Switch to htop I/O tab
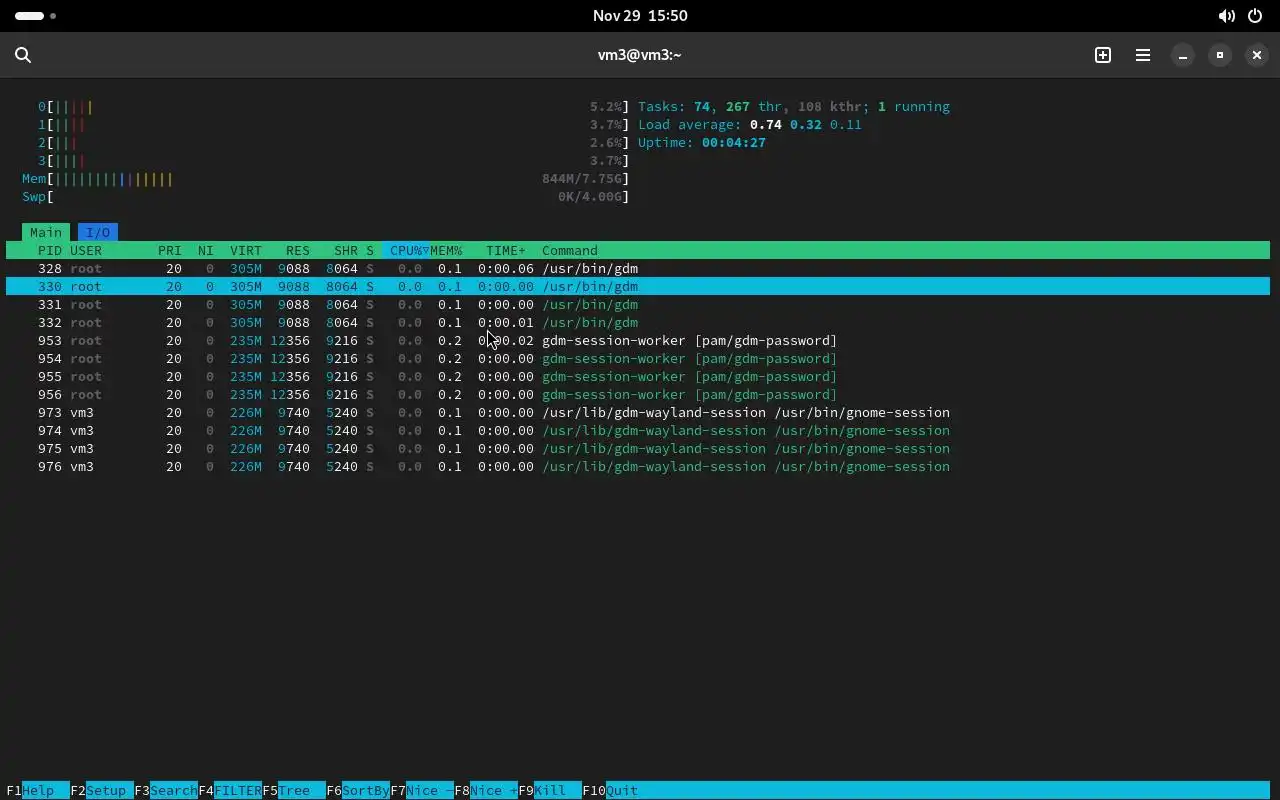The width and height of the screenshot is (1280, 800). [x=98, y=232]
